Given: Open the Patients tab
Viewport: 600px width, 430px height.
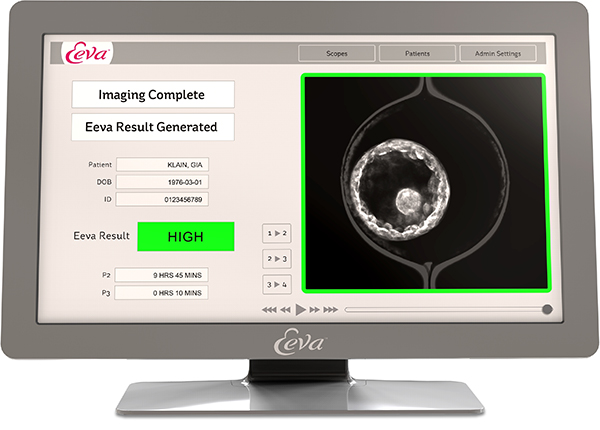Looking at the screenshot, I should (x=417, y=54).
